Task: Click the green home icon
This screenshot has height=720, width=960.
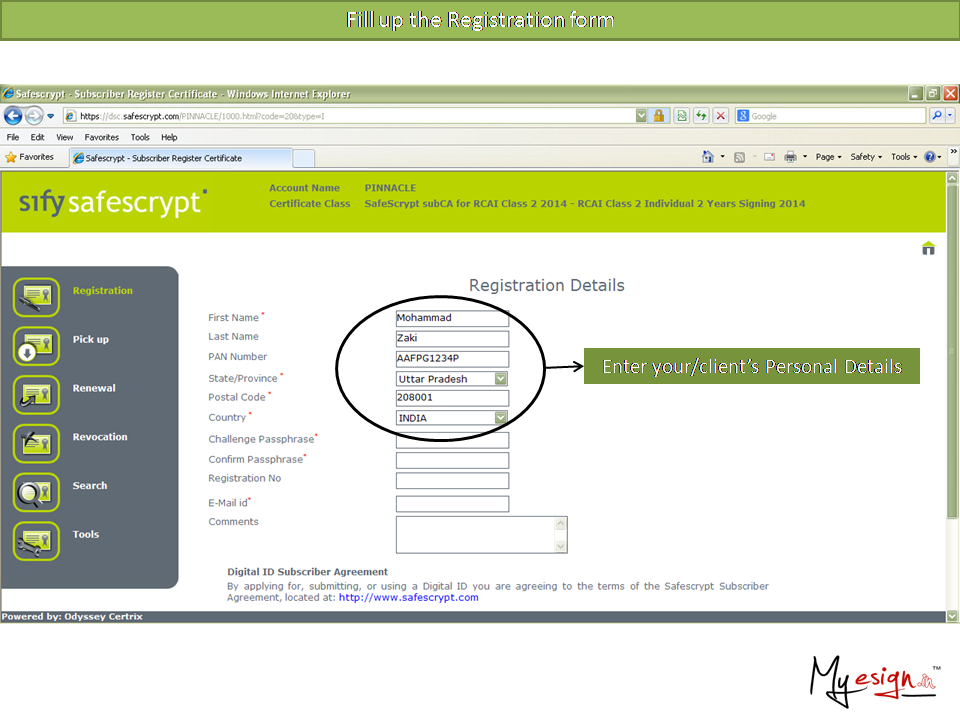Action: pos(928,249)
